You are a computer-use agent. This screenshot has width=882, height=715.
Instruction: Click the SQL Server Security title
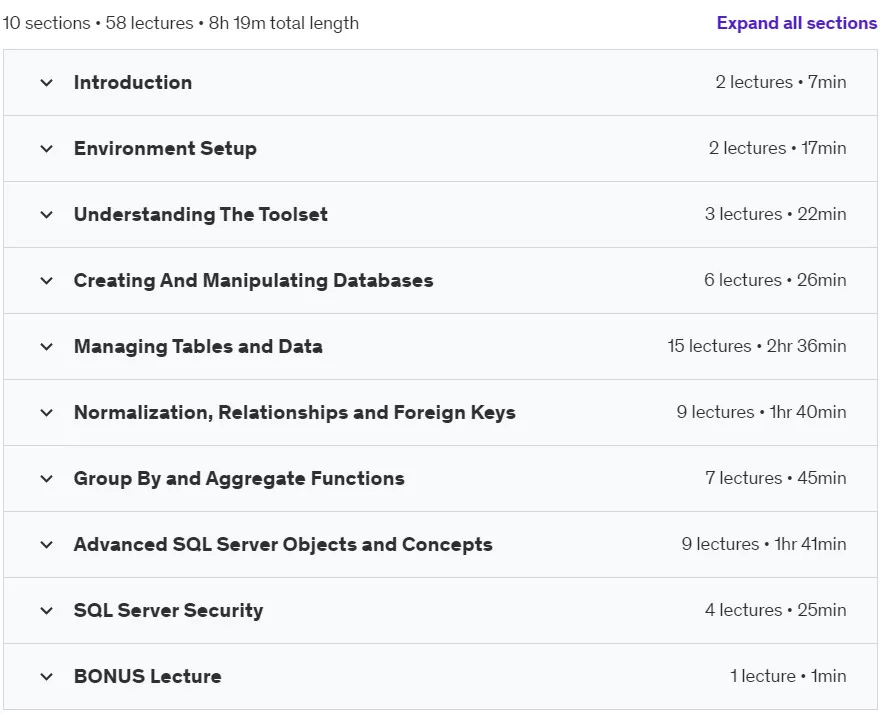click(x=168, y=610)
